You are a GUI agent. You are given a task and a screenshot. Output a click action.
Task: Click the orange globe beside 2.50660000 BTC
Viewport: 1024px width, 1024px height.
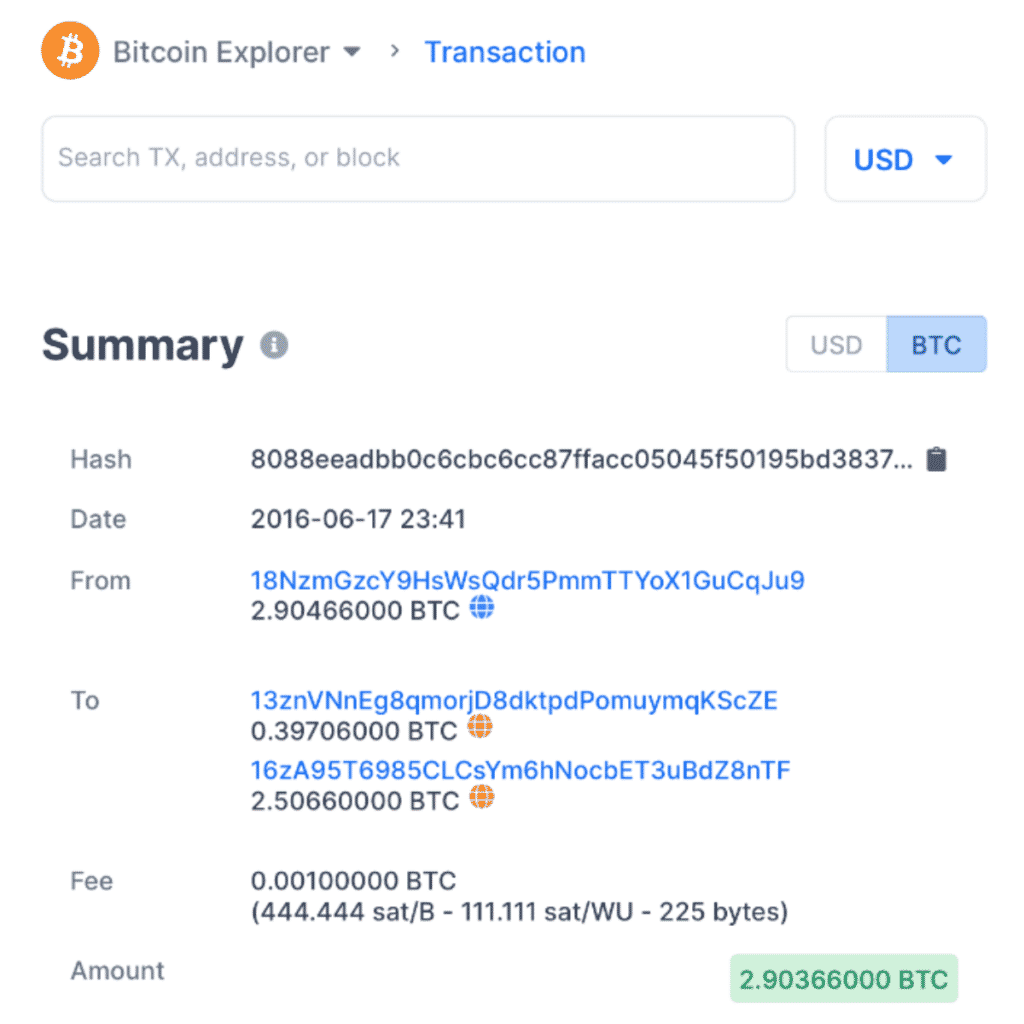[482, 798]
